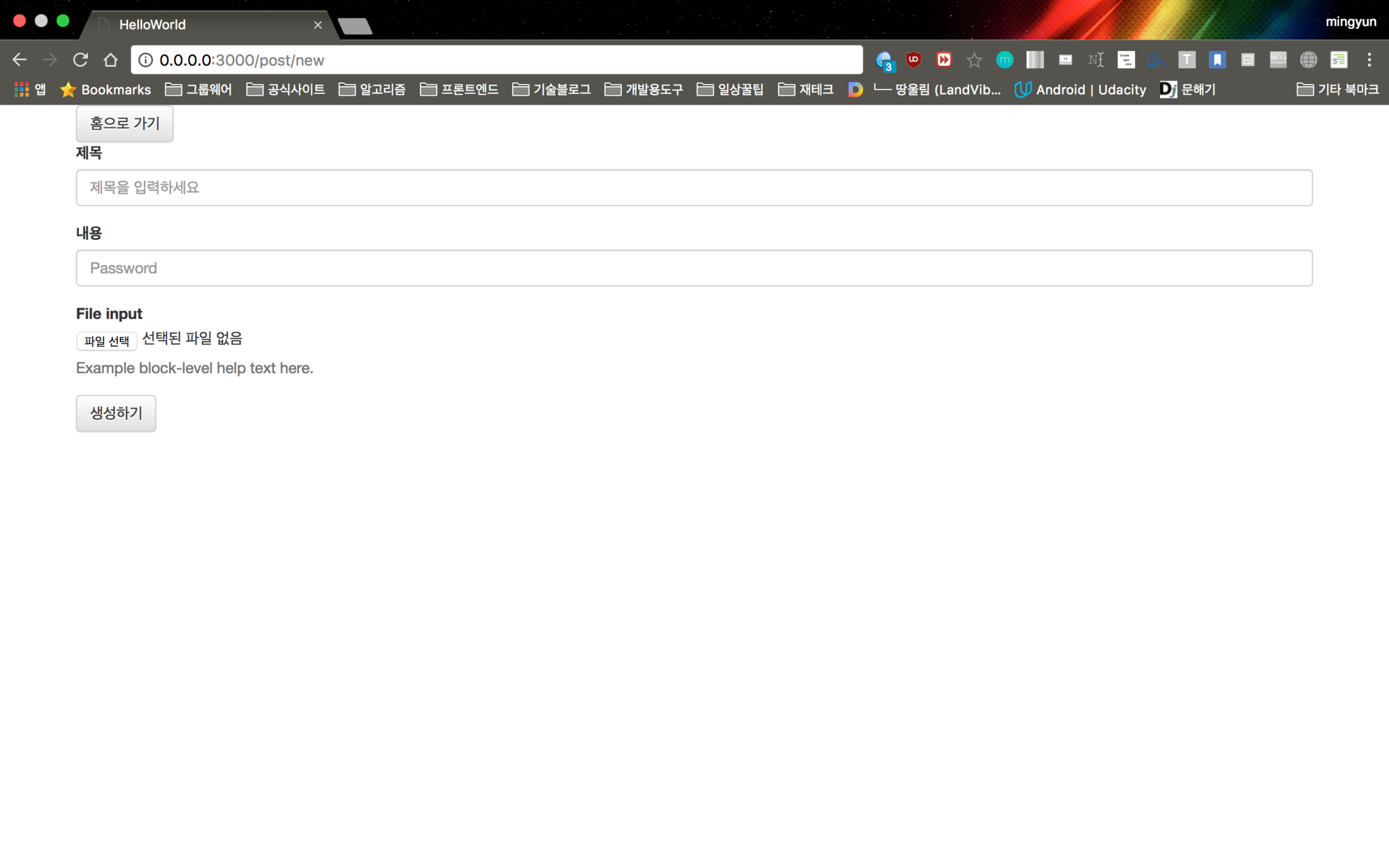The image size is (1389, 868).
Task: Click the 파일 선택 file chooser button
Action: point(107,341)
